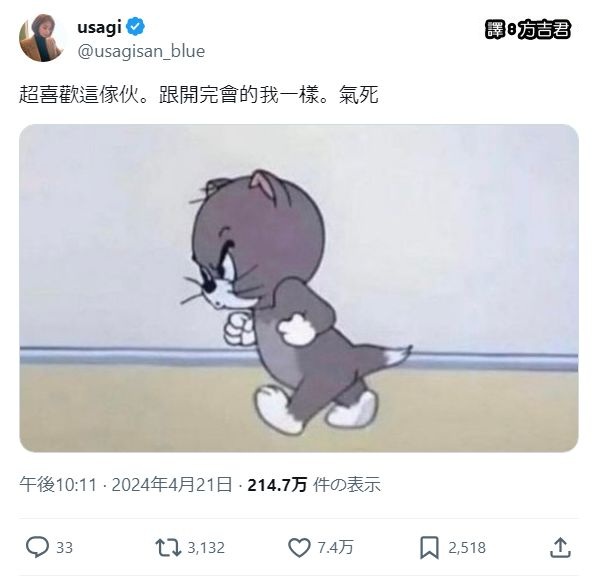The image size is (598, 576).
Task: Click the reply speech bubble icon
Action: point(37,547)
